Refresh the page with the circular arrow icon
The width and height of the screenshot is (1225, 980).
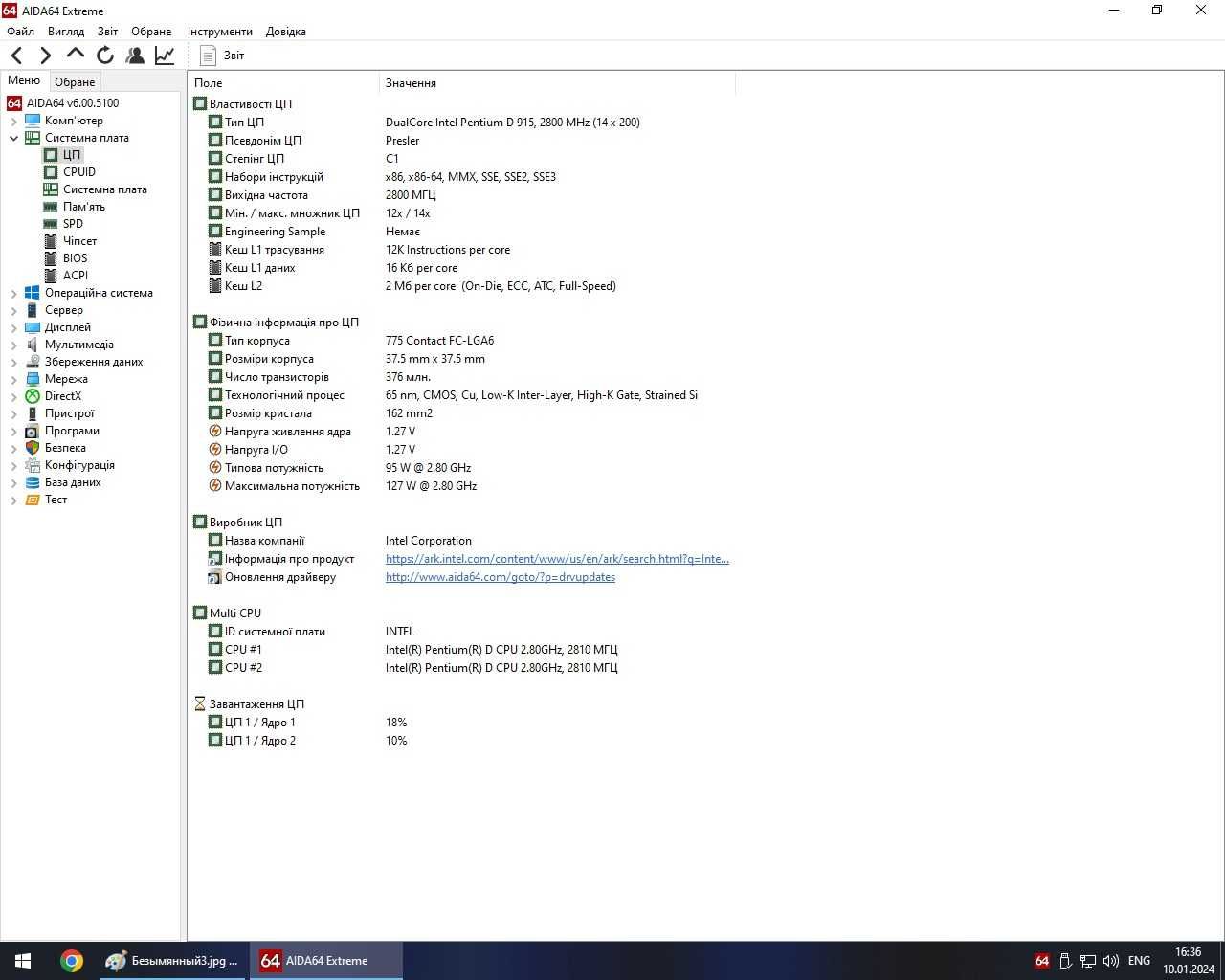coord(105,56)
